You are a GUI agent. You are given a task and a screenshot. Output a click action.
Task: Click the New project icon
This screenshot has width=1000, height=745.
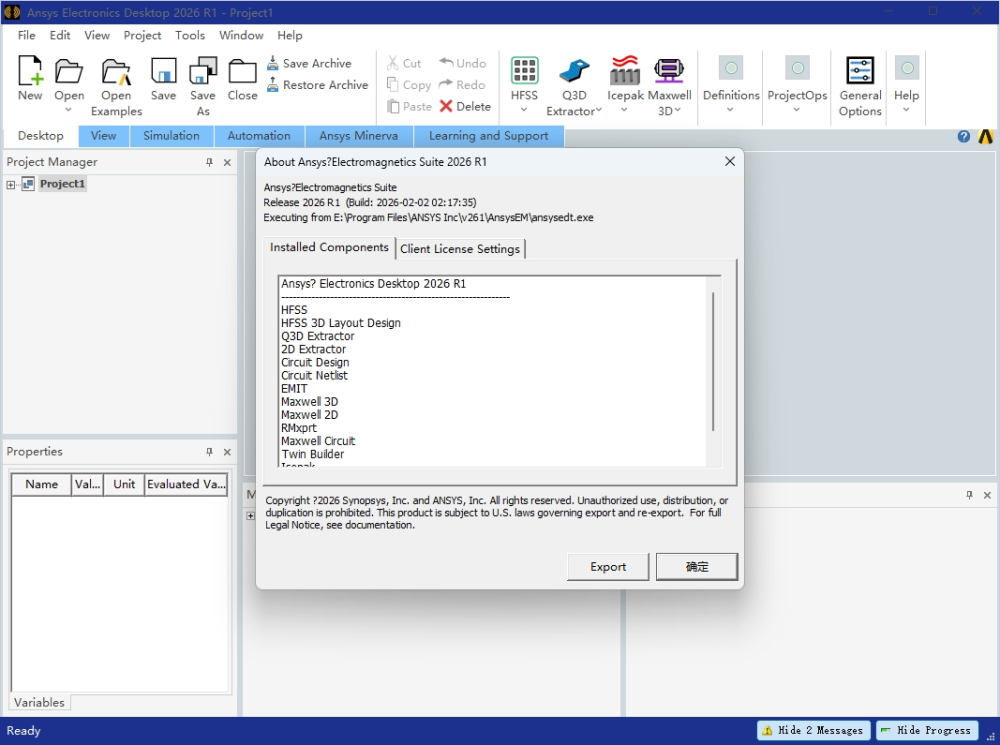click(x=30, y=73)
